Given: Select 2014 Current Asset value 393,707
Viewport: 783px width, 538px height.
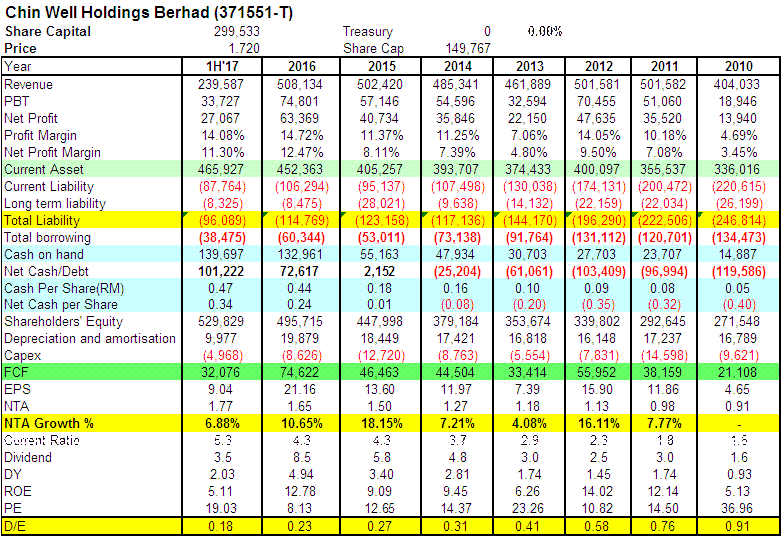Looking at the screenshot, I should click(x=455, y=169).
